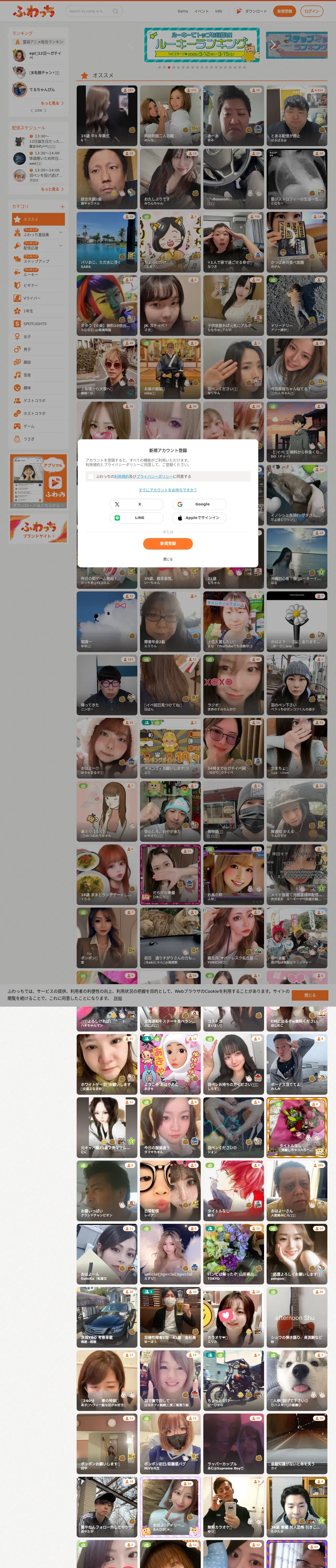This screenshot has width=336, height=1568.
Task: Click the ダウンロード header link
Action: point(252,11)
